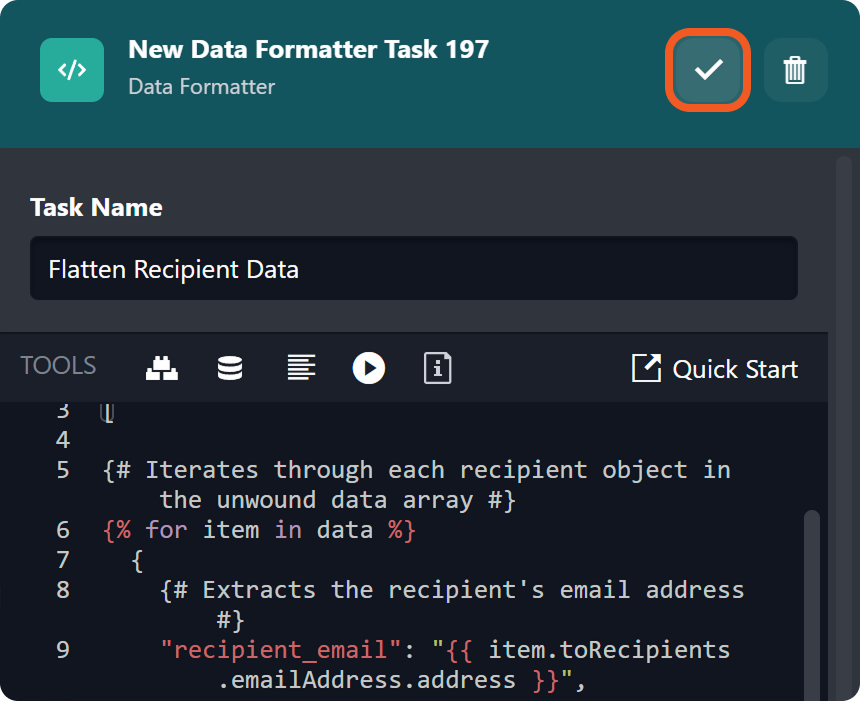860x701 pixels.
Task: Click the Data Formatter code icon
Action: coord(72,70)
